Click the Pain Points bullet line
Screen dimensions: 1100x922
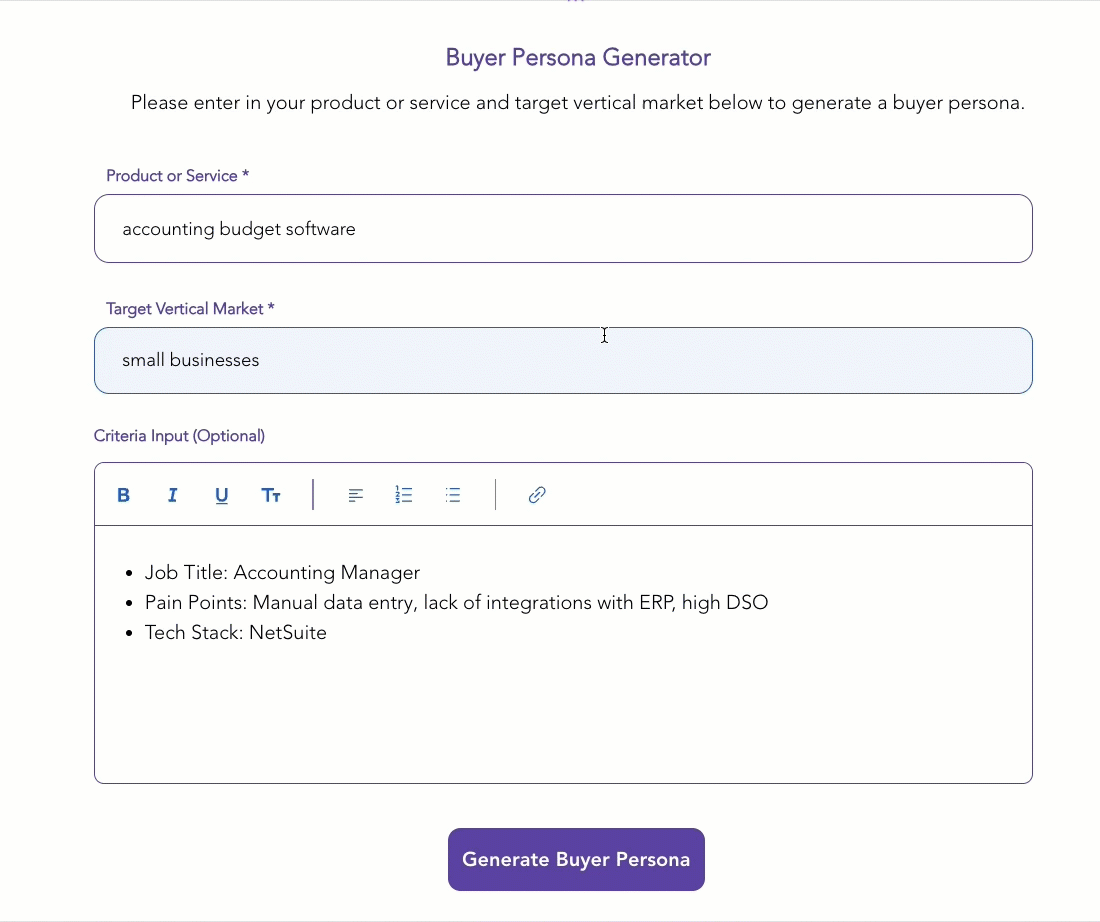(x=456, y=603)
